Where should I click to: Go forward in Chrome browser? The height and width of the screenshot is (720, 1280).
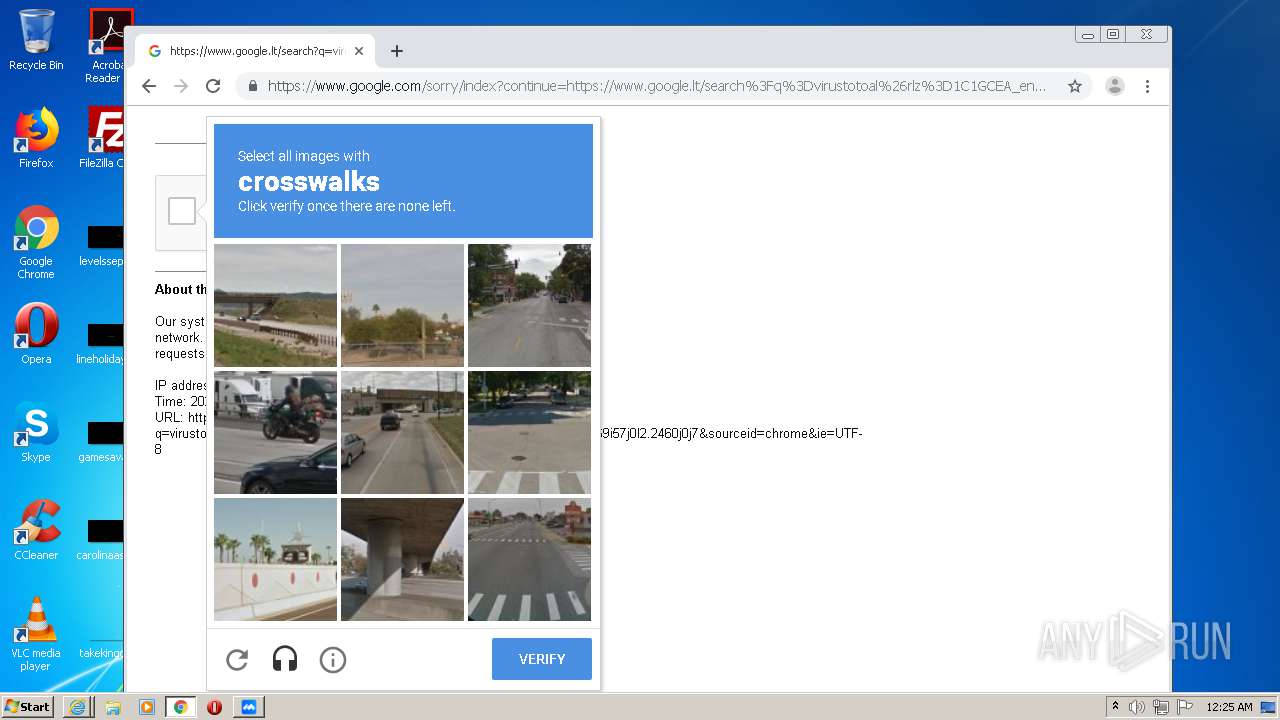tap(181, 86)
